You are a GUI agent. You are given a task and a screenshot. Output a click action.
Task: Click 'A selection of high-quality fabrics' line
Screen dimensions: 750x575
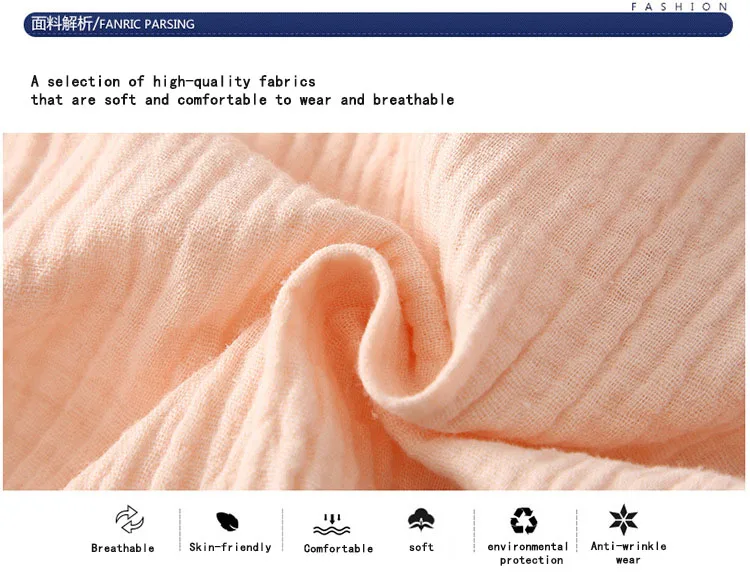[x=173, y=82]
